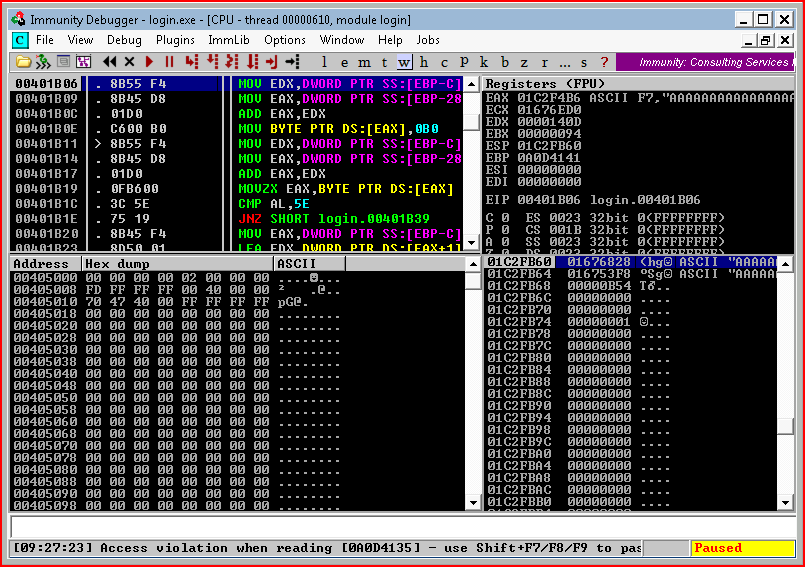Pause execution with red pause icon
The height and width of the screenshot is (567, 805).
[x=169, y=62]
